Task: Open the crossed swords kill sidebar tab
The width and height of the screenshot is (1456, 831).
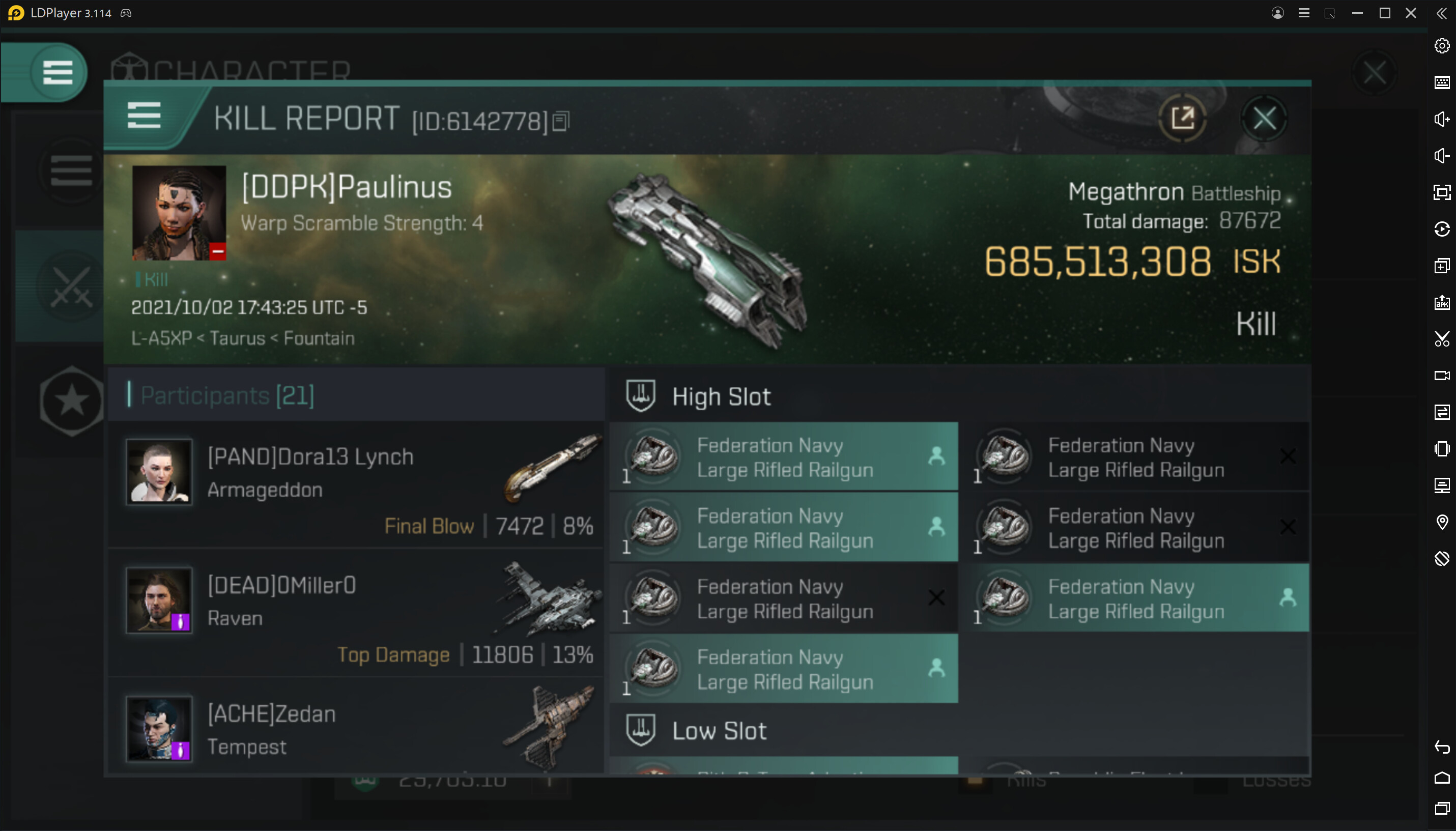Action: (x=71, y=286)
